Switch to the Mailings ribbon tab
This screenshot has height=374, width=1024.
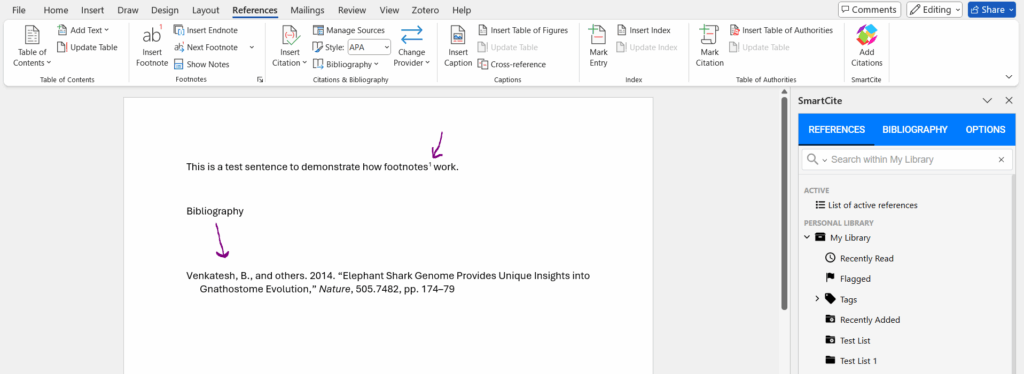point(308,10)
